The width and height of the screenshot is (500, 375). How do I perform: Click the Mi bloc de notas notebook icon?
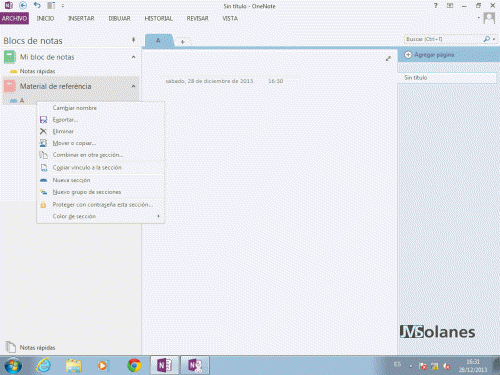[x=10, y=57]
